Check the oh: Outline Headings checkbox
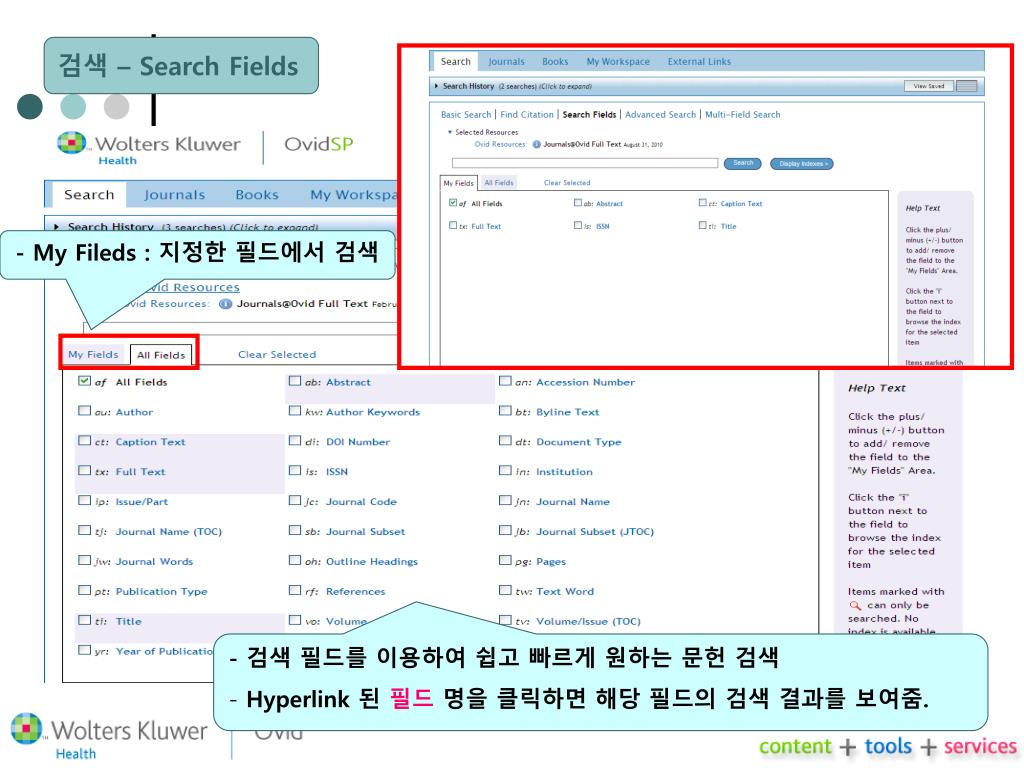This screenshot has height=768, width=1024. (295, 560)
